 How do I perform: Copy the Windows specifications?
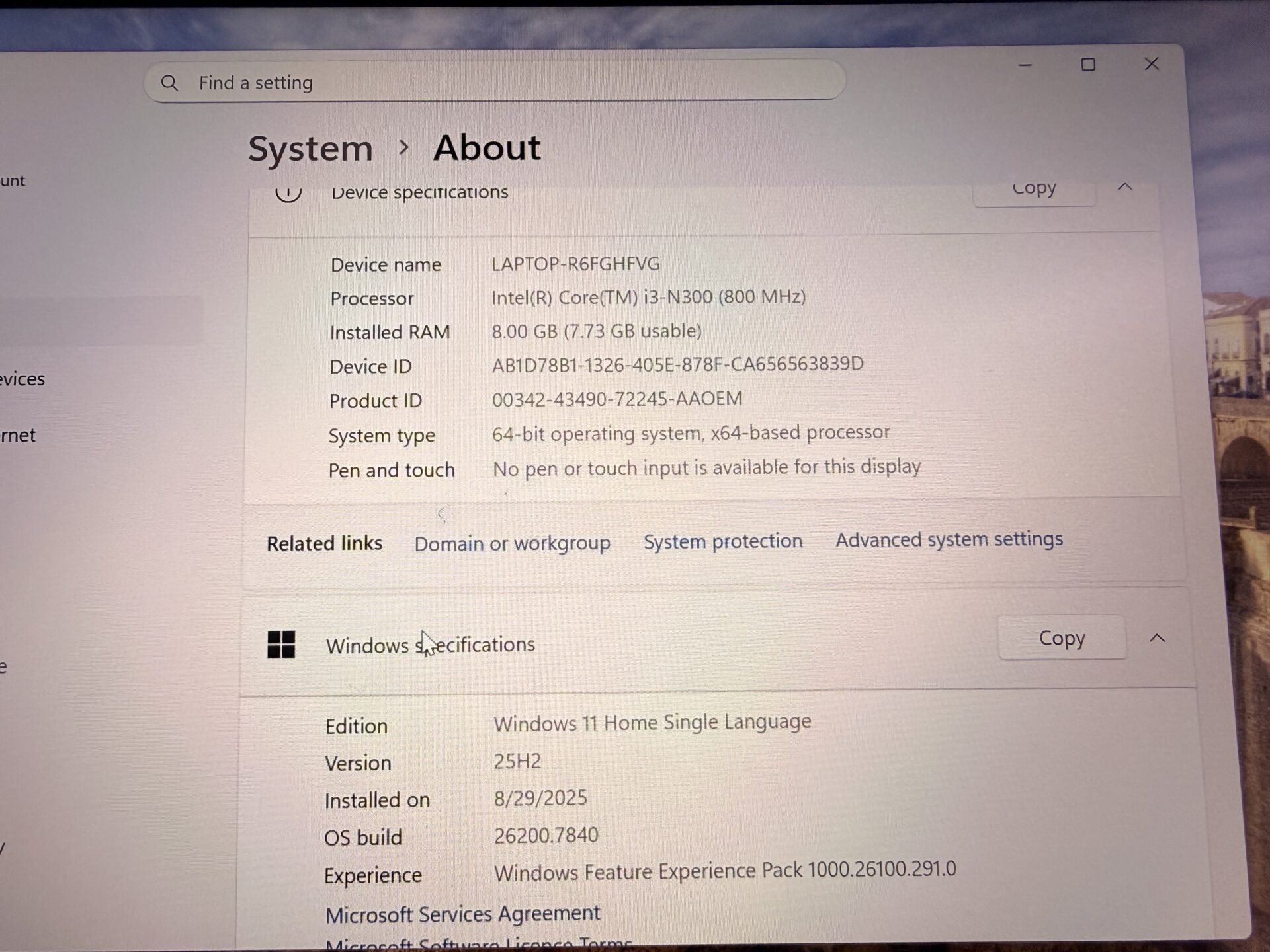1062,638
